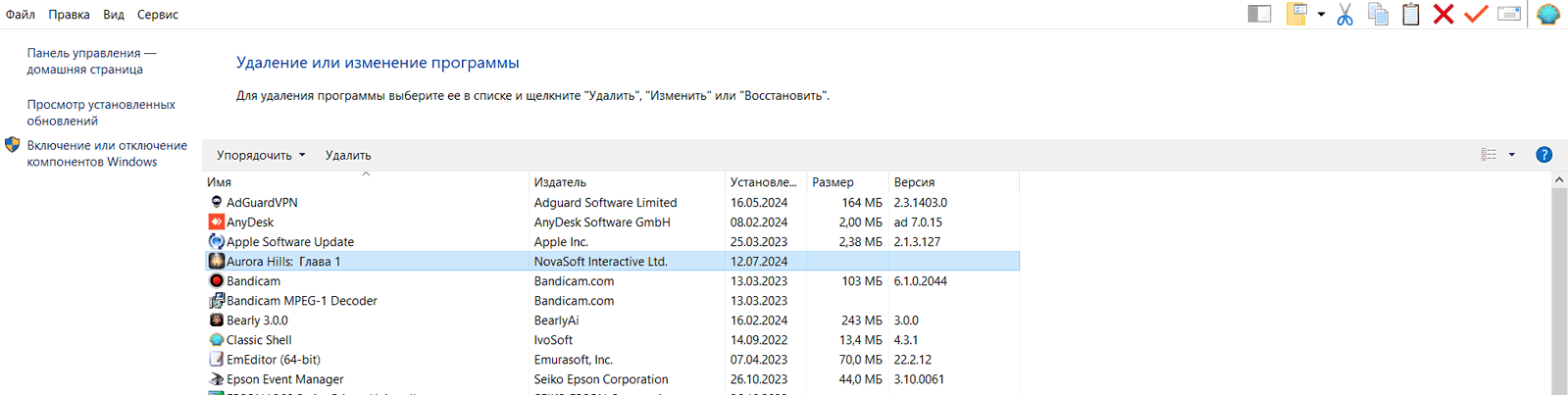The height and width of the screenshot is (395, 1568).
Task: Select the Epson Event Manager name
Action: (285, 379)
